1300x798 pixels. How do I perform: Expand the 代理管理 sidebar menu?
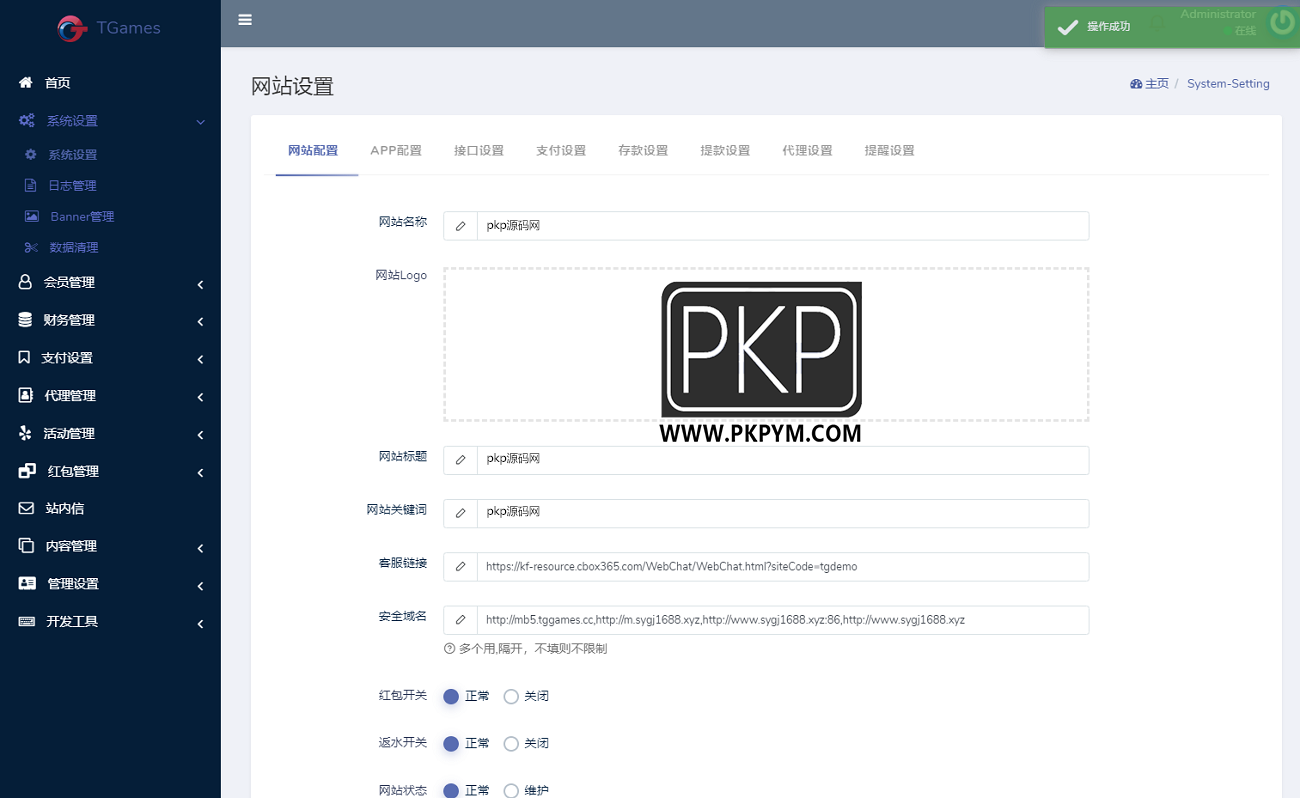[110, 396]
